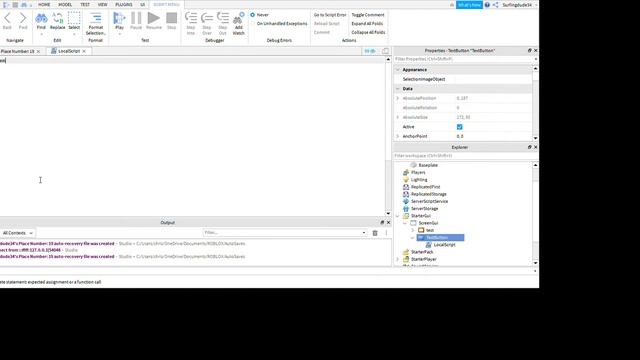This screenshot has height=360, width=640.
Task: Open the Play dropdown arrow
Action: click(x=119, y=34)
